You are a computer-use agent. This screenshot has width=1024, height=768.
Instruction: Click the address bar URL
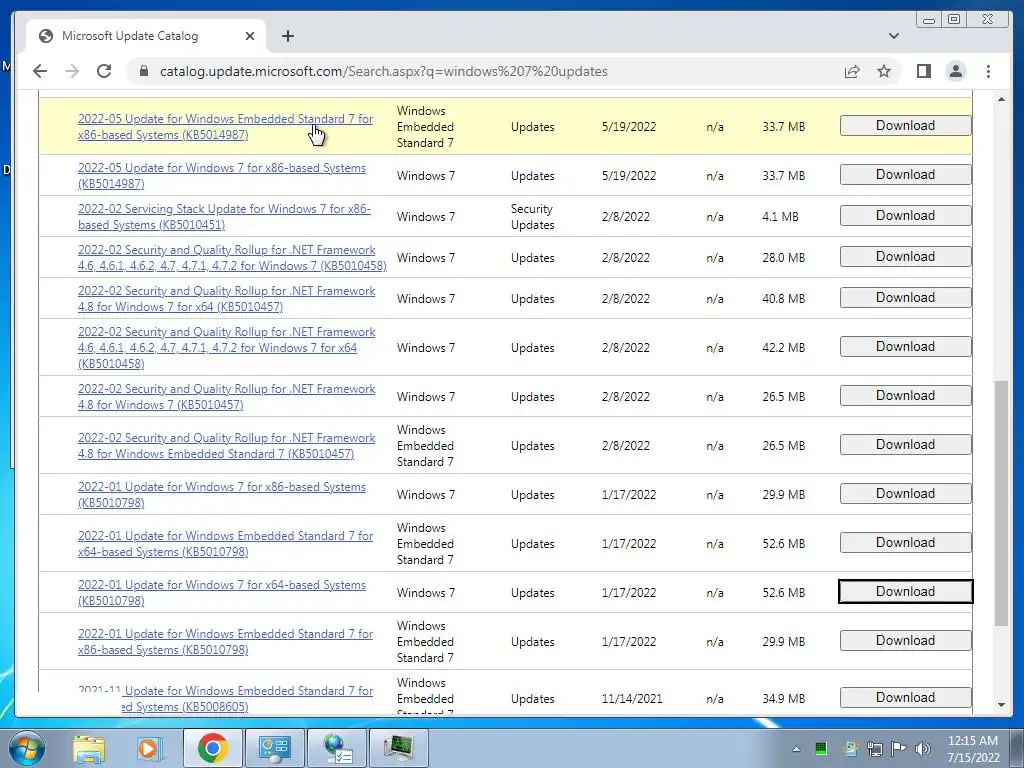(384, 71)
